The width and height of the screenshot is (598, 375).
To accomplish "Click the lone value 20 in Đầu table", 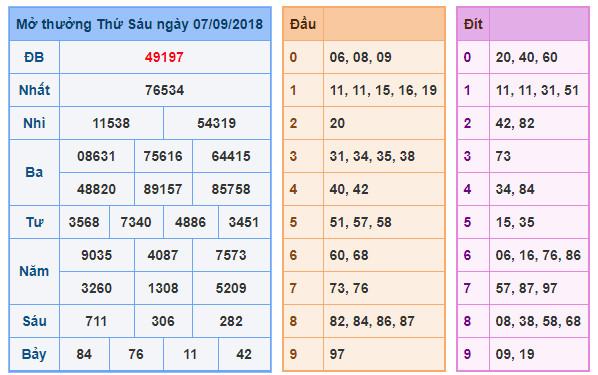I will pos(337,123).
